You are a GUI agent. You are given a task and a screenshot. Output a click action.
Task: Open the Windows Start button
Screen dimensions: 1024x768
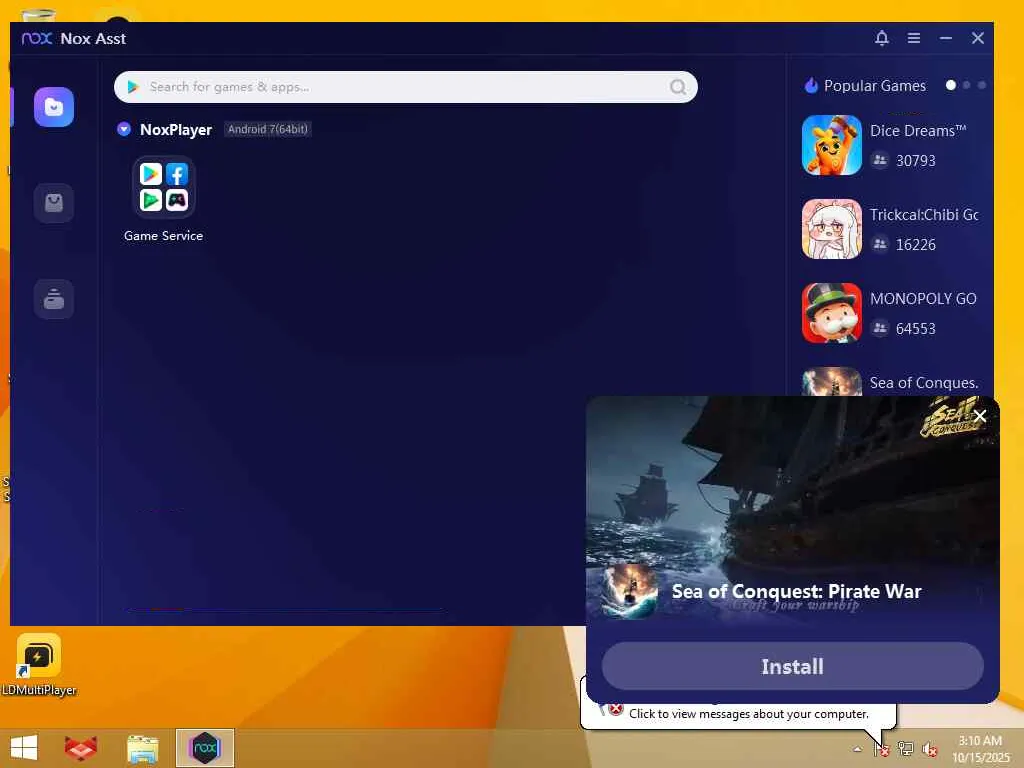tap(24, 748)
